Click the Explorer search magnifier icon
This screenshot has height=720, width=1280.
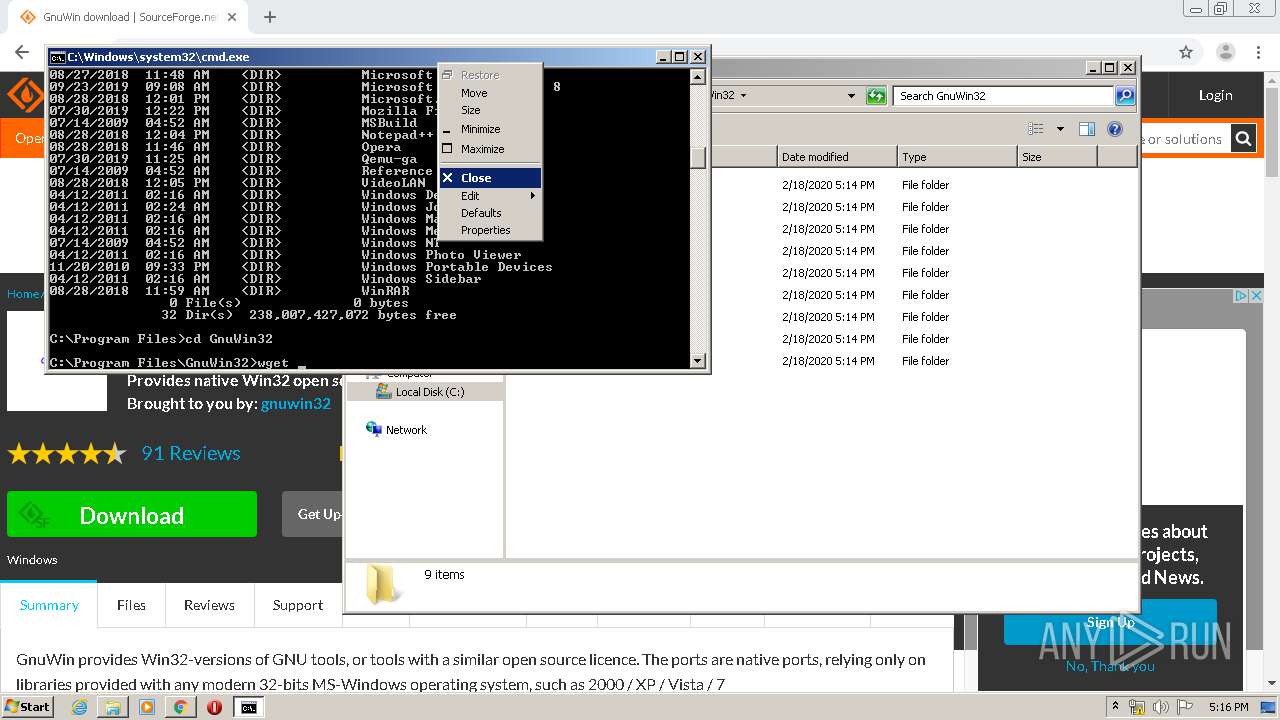[1125, 96]
